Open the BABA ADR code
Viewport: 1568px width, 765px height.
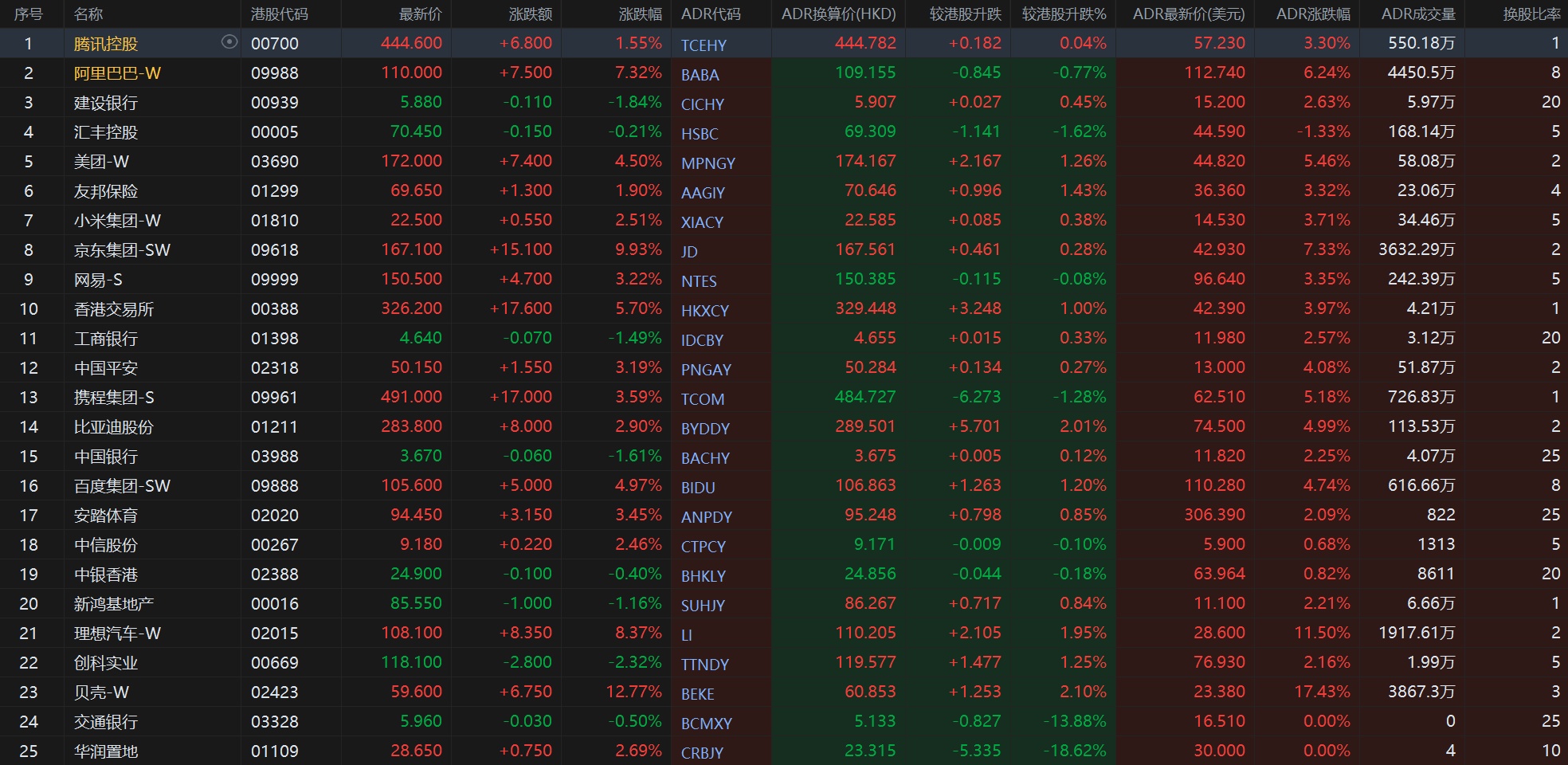point(700,75)
